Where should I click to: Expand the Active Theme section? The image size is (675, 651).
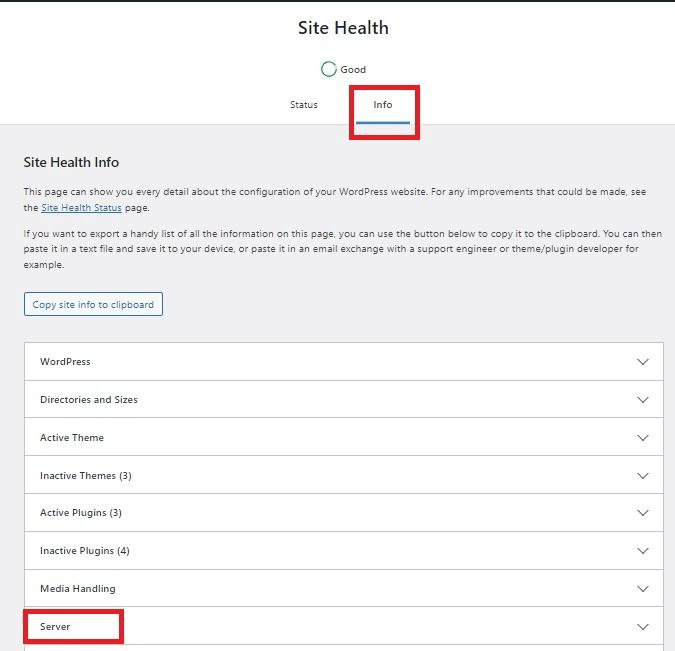pyautogui.click(x=72, y=438)
